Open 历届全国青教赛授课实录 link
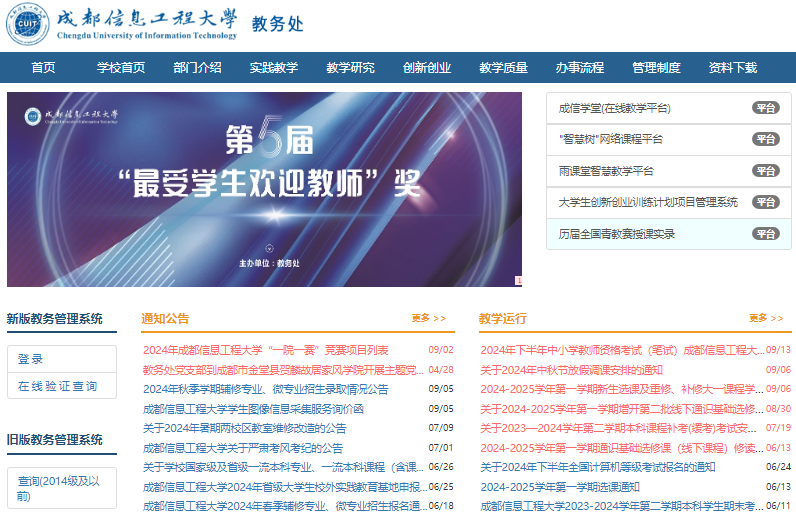 pyautogui.click(x=616, y=234)
